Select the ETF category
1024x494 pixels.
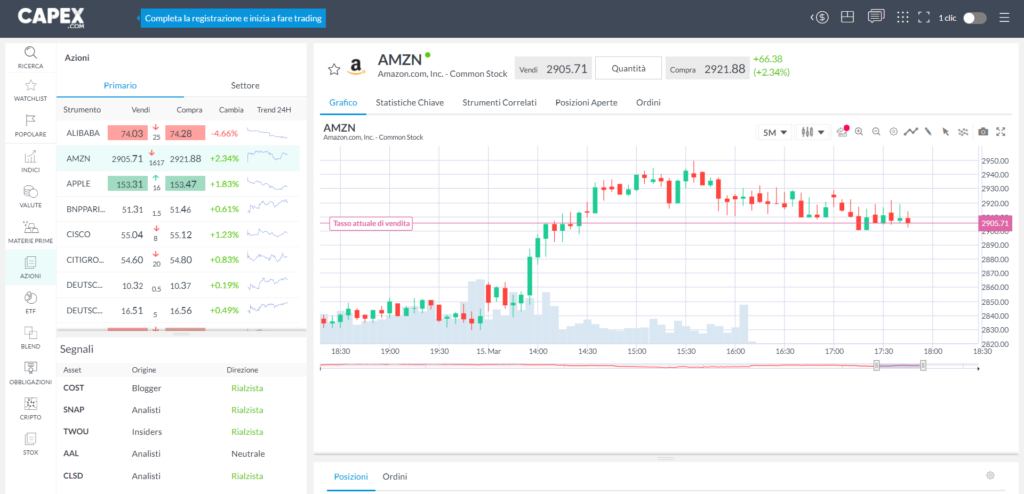(x=31, y=303)
